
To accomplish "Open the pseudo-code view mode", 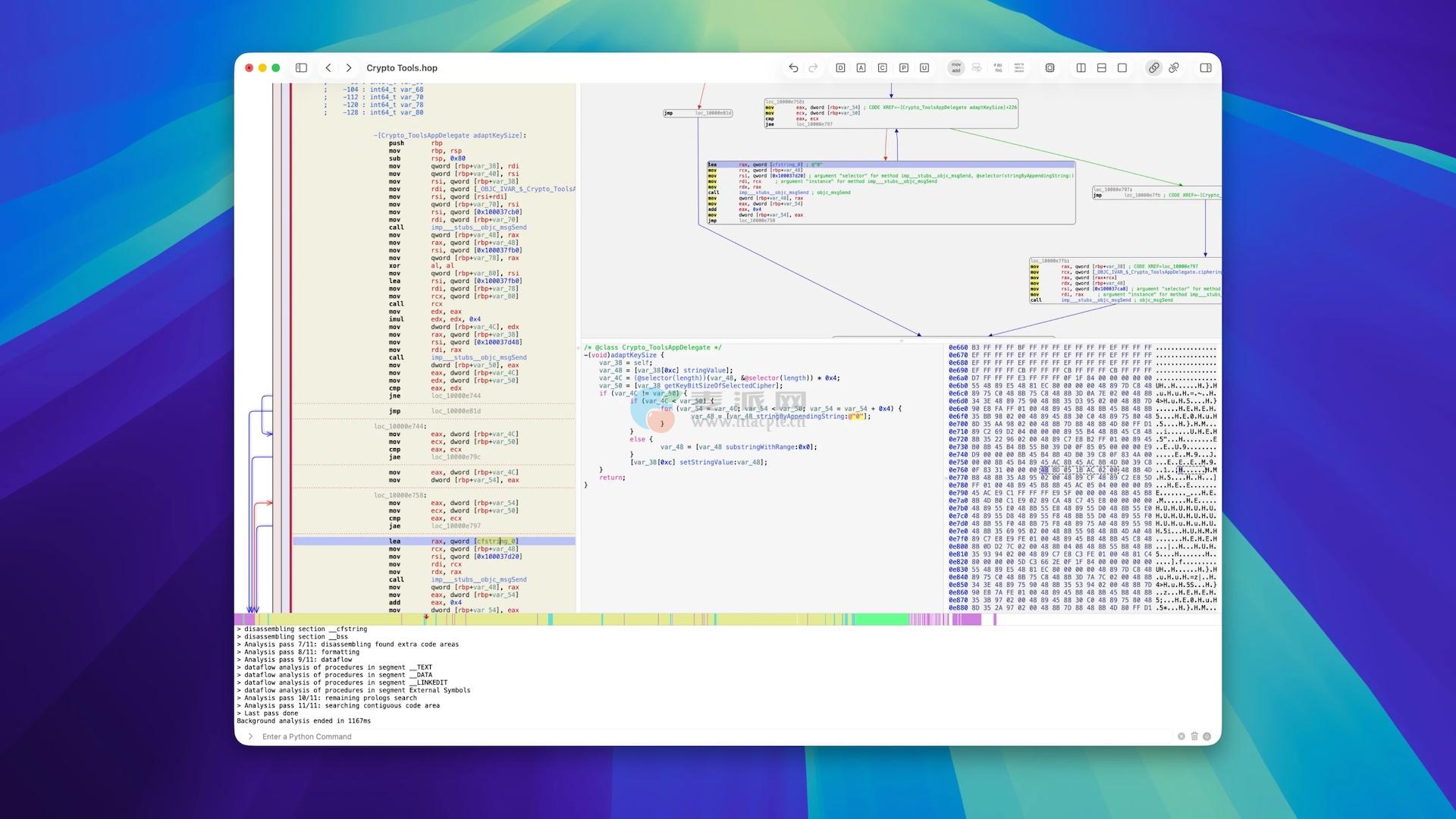I will (x=998, y=68).
